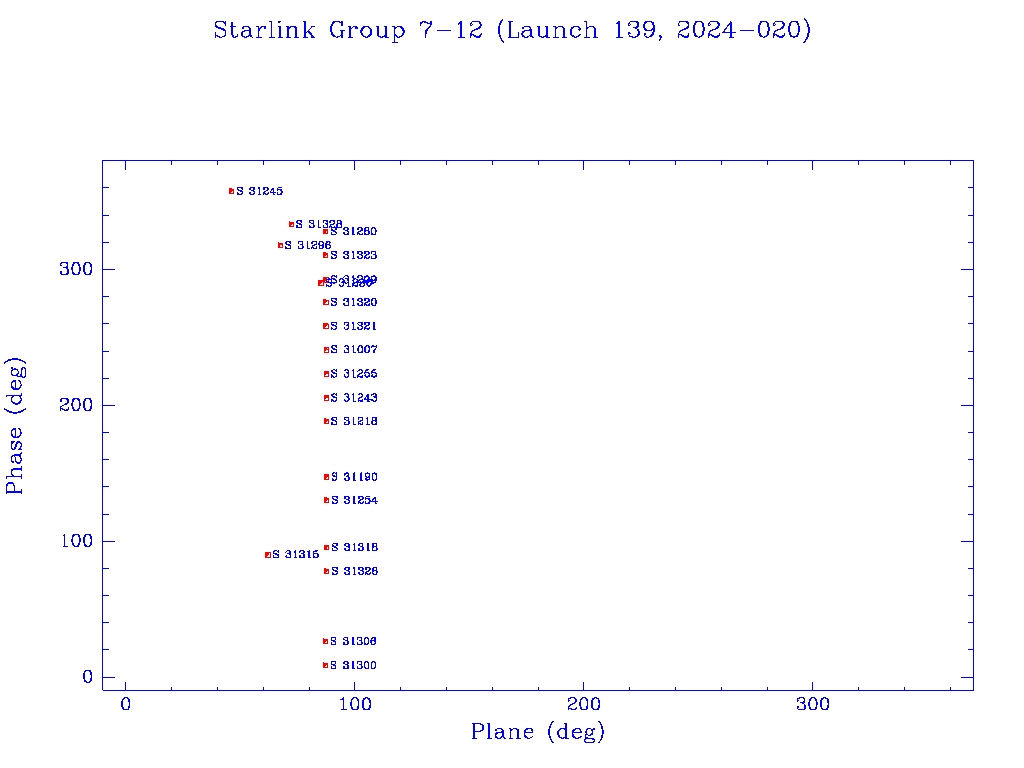The width and height of the screenshot is (1024, 768).
Task: Select the 'S 31323' satellite label
Action: (x=353, y=255)
